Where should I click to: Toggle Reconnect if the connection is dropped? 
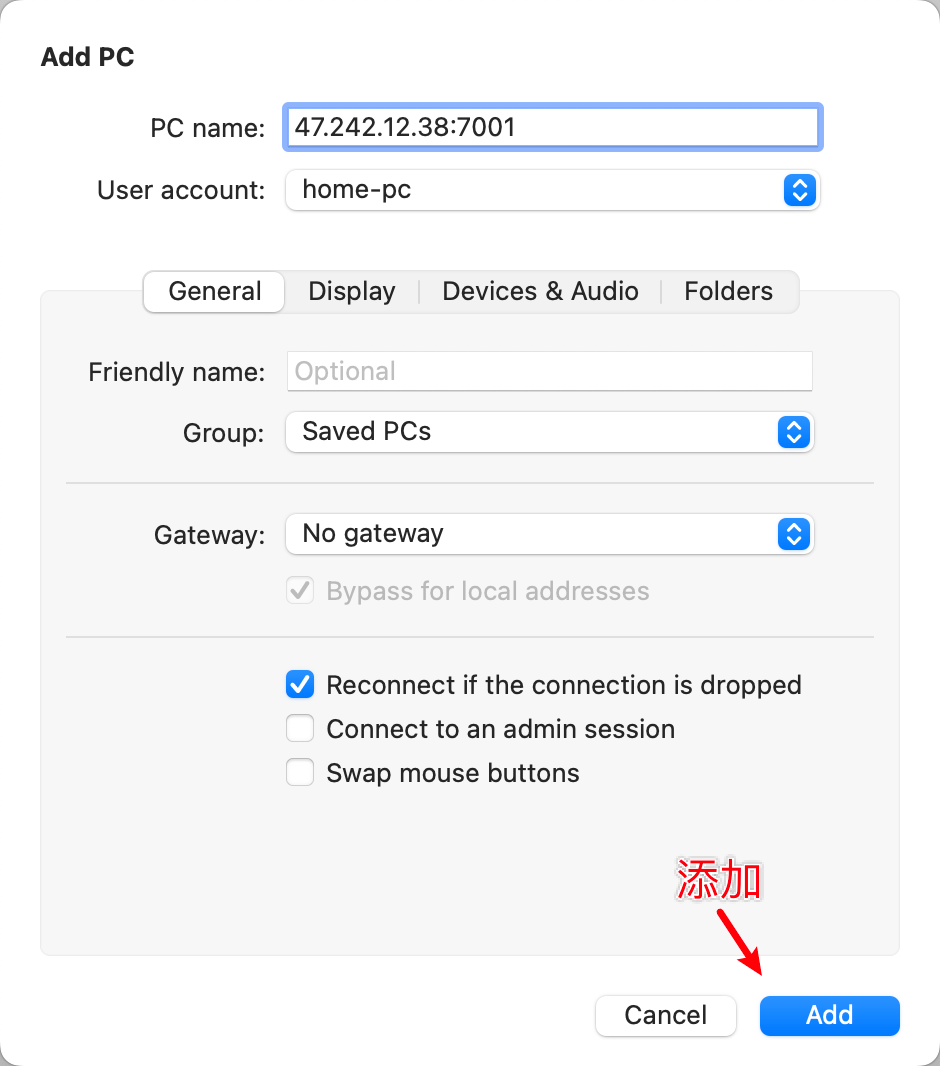tap(300, 685)
